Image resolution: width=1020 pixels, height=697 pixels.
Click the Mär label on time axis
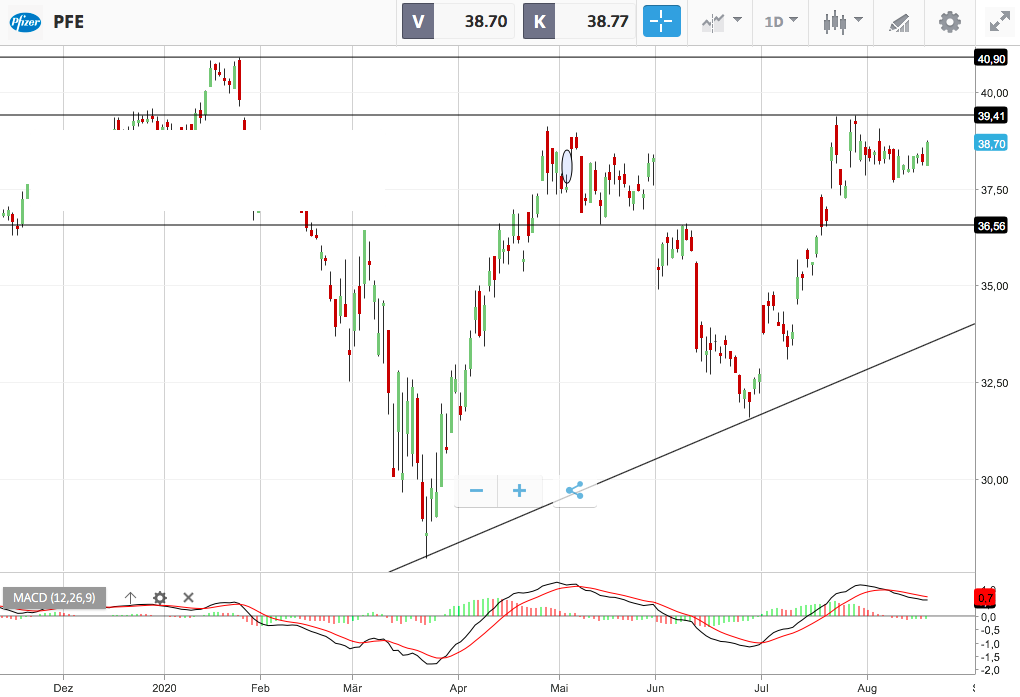point(352,688)
